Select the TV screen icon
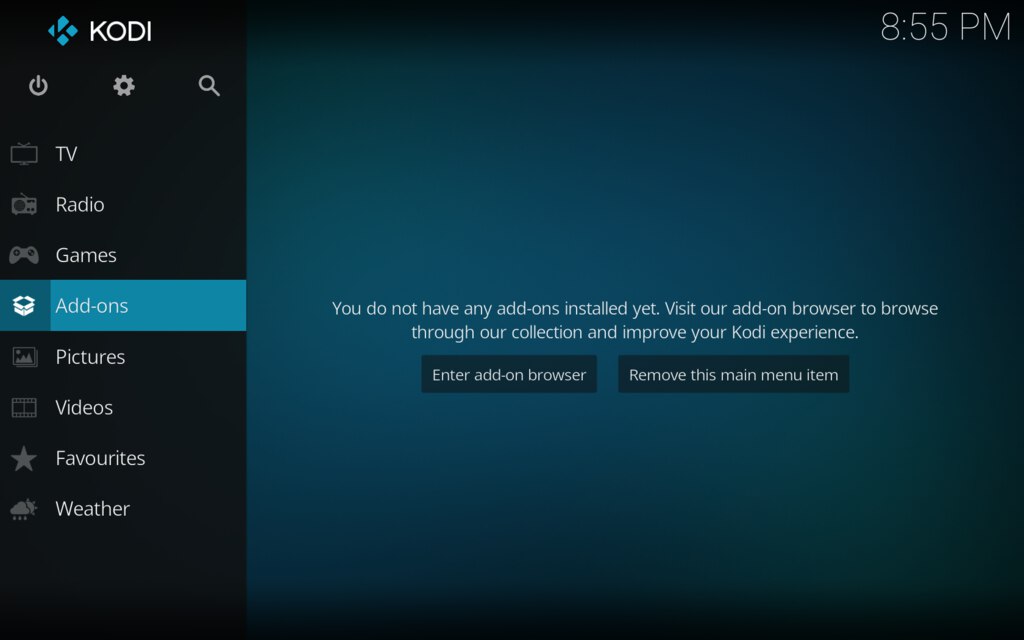Viewport: 1024px width, 640px height. click(x=24, y=154)
